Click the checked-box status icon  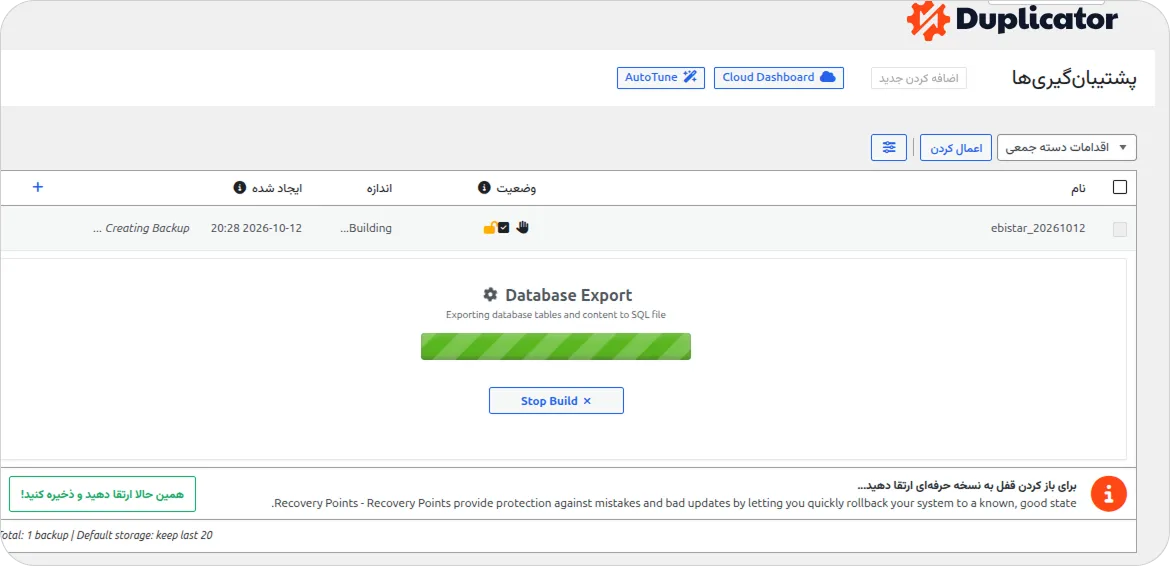[504, 227]
